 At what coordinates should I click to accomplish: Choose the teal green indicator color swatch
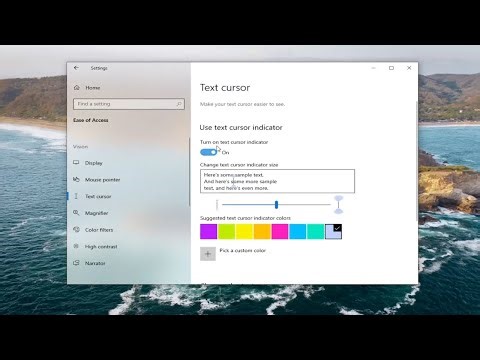tap(316, 232)
